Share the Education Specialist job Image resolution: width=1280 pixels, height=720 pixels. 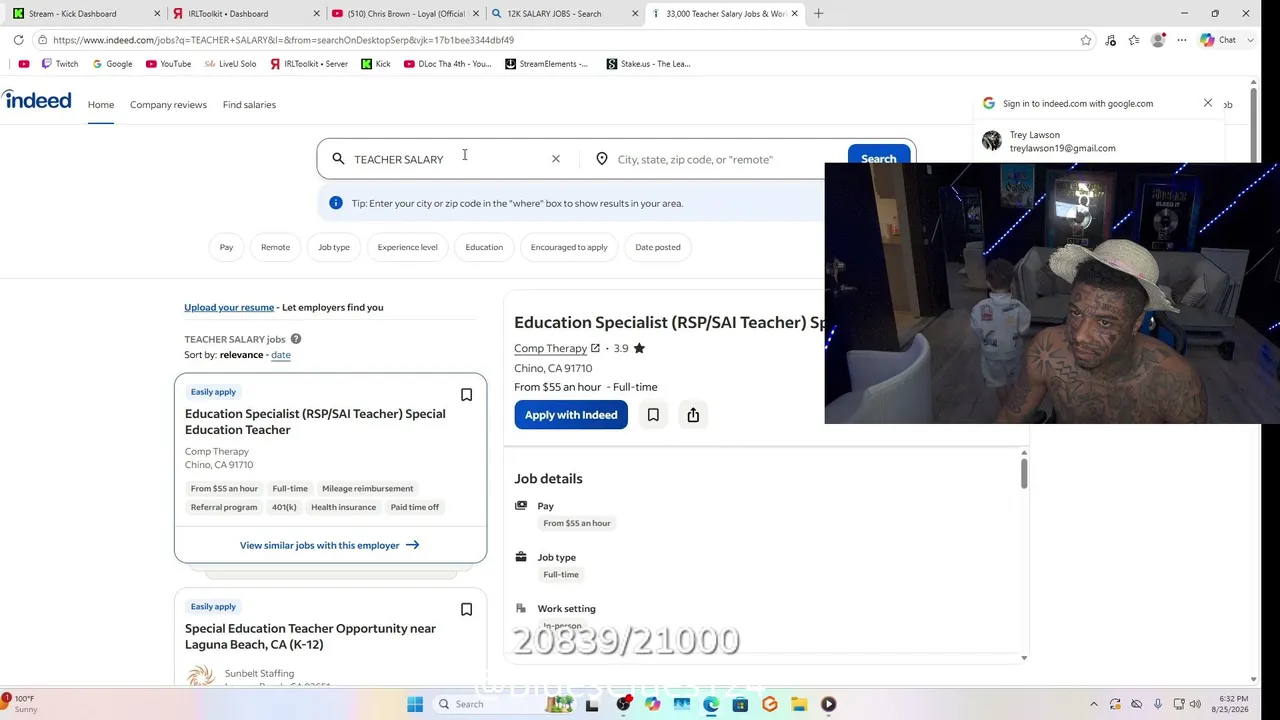[693, 415]
